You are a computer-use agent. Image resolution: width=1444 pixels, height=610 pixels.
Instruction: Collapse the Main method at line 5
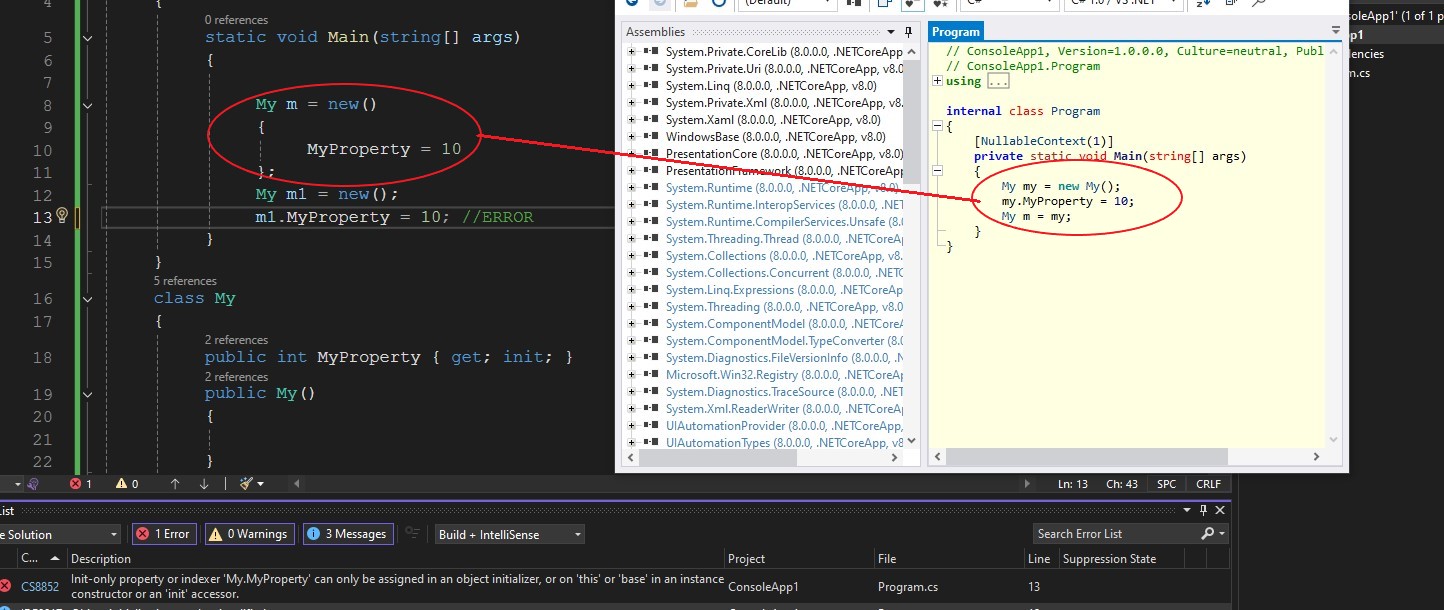coord(87,38)
